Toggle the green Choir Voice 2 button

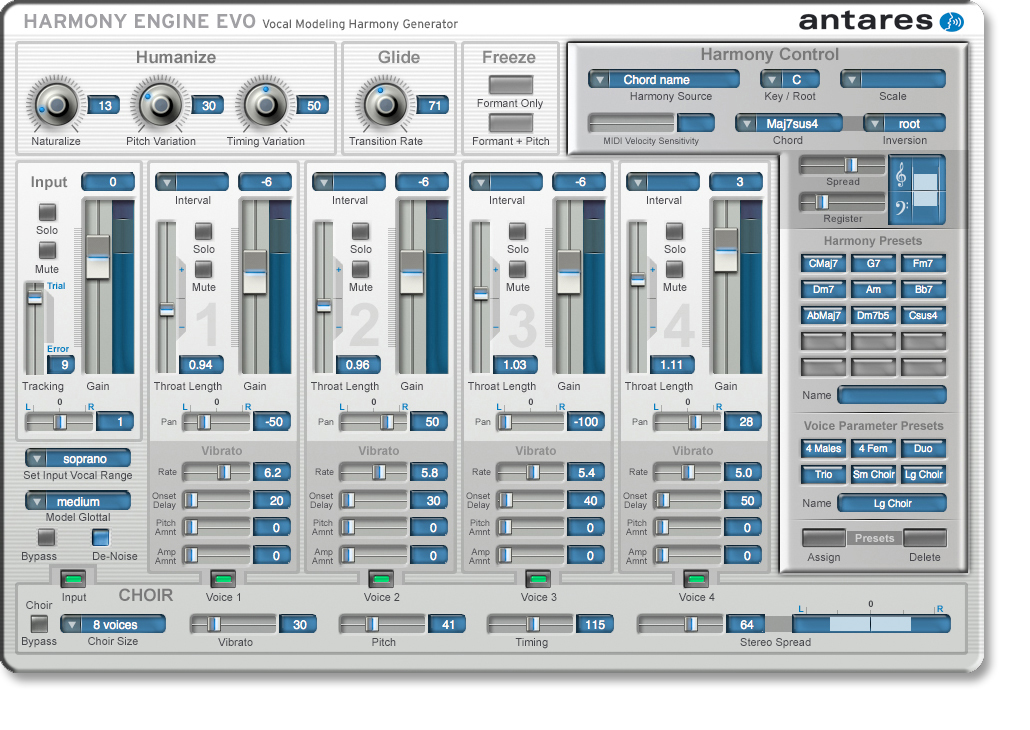381,579
